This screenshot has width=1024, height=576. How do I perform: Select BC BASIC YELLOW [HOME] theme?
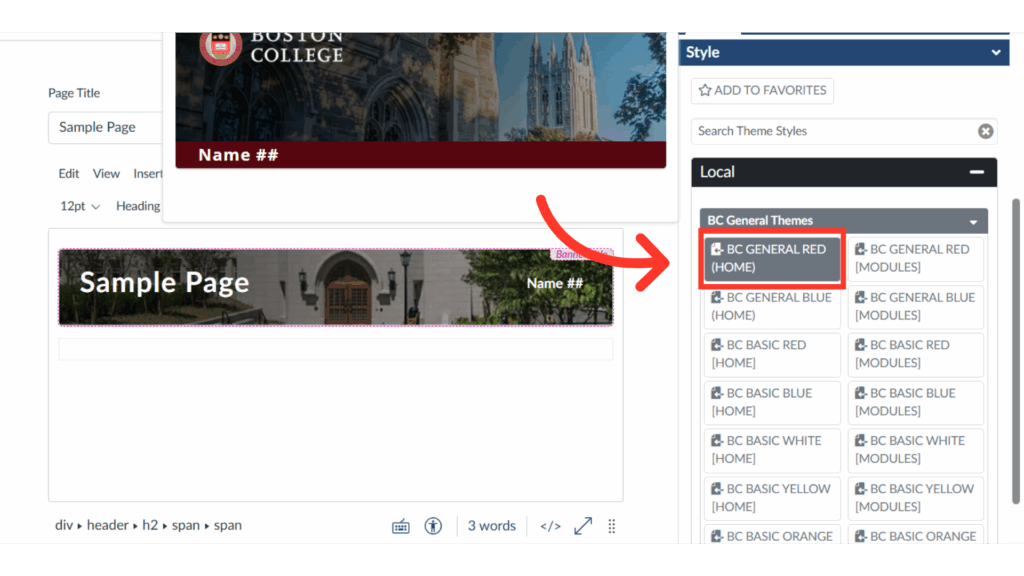pos(772,498)
